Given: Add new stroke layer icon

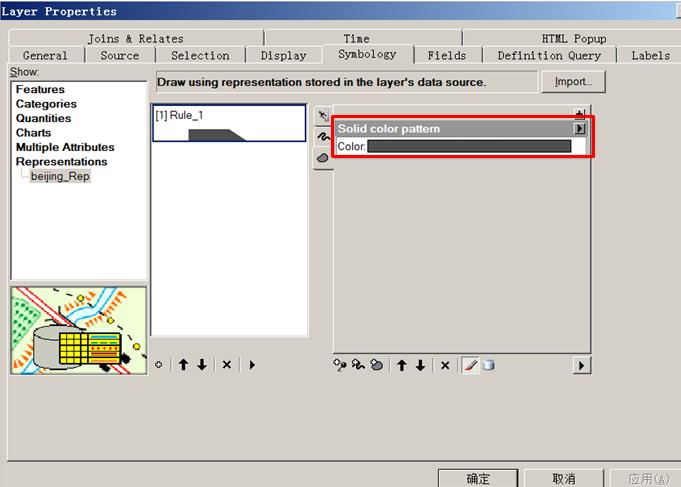Looking at the screenshot, I should pos(358,365).
